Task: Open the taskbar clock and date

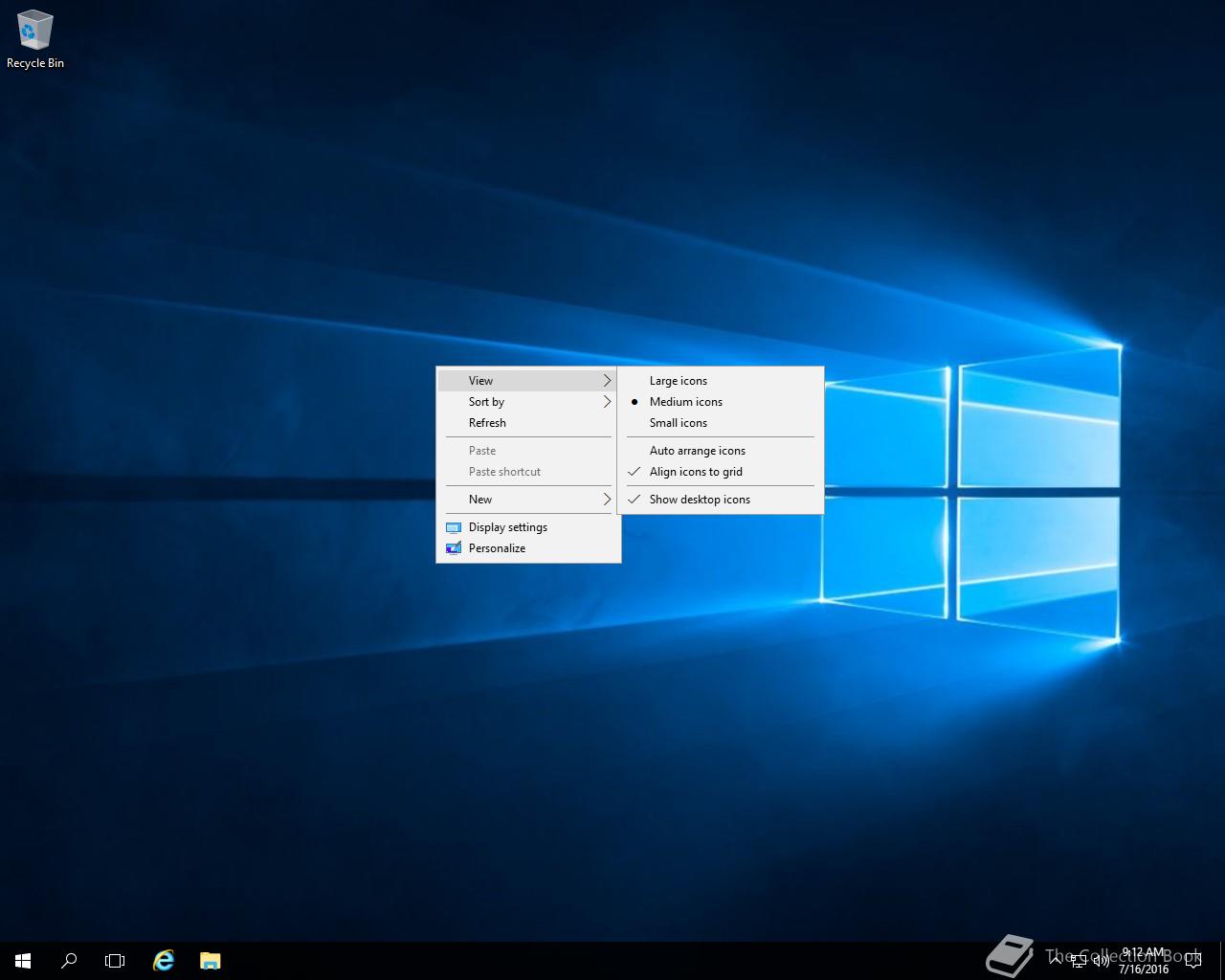Action: click(1144, 961)
